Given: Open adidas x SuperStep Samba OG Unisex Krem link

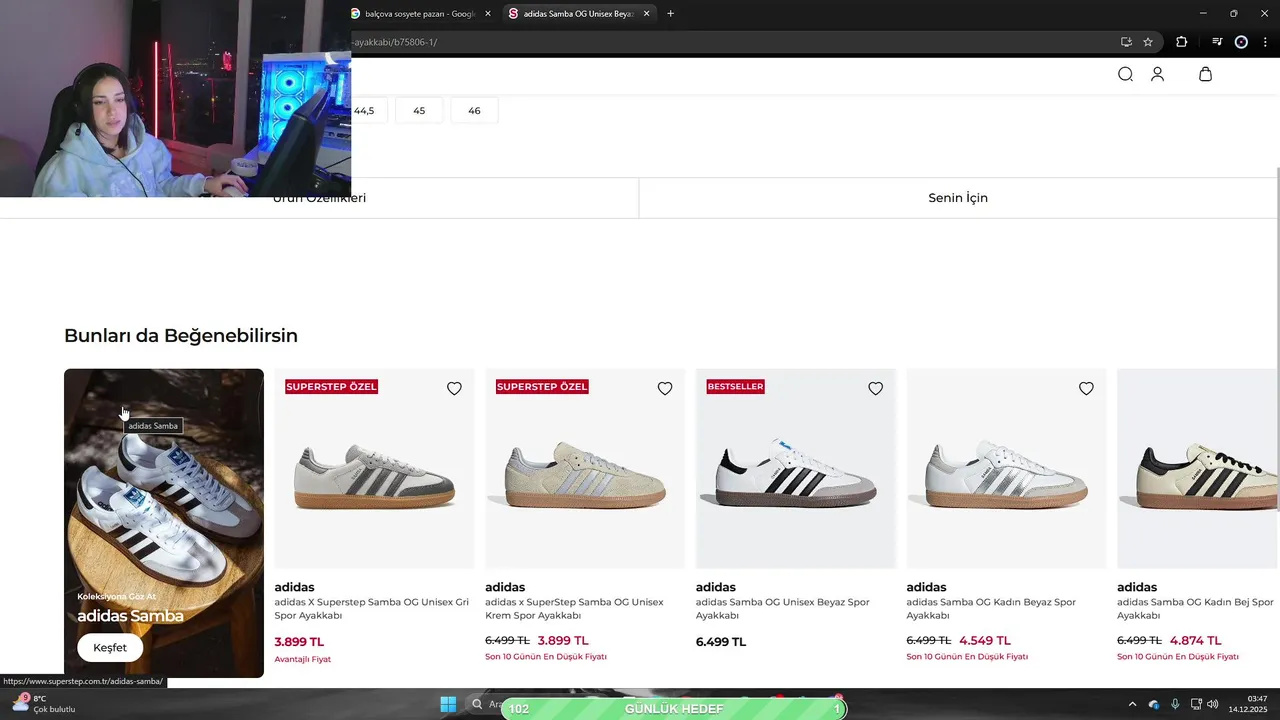Looking at the screenshot, I should tap(574, 609).
